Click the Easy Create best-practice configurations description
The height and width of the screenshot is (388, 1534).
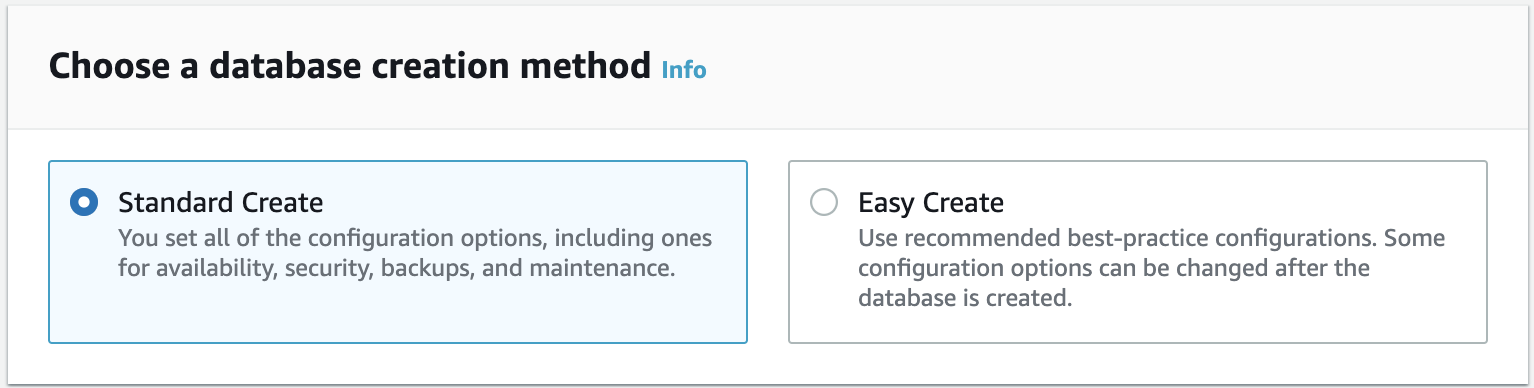point(1152,269)
